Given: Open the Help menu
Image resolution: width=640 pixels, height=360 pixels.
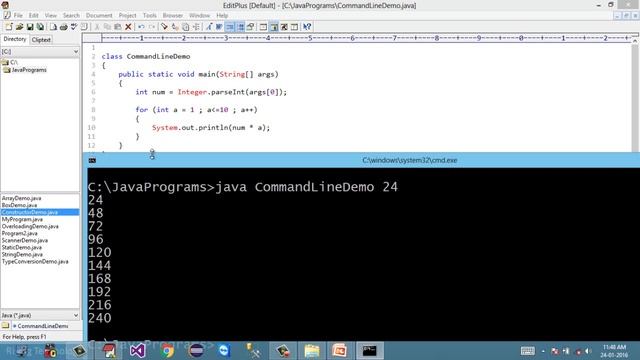Looking at the screenshot, I should click(x=222, y=16).
